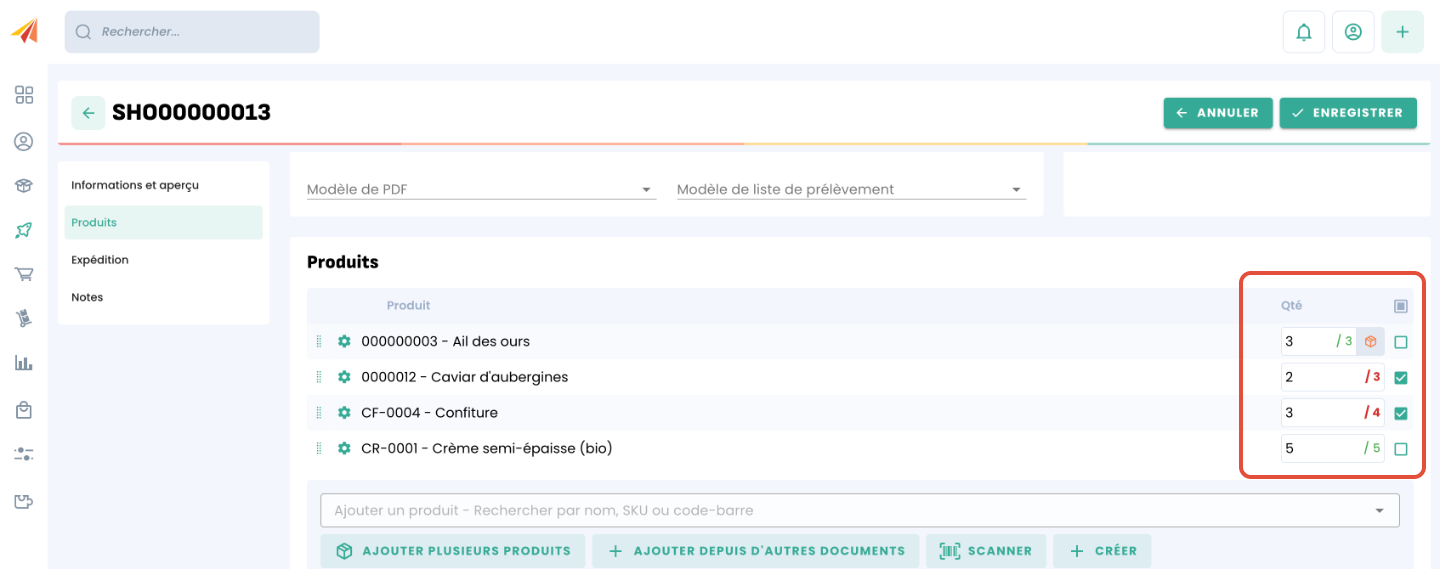Click product name CR-0001 - Crème semi-épaisse (bio)
The height and width of the screenshot is (569, 1440).
tap(486, 448)
